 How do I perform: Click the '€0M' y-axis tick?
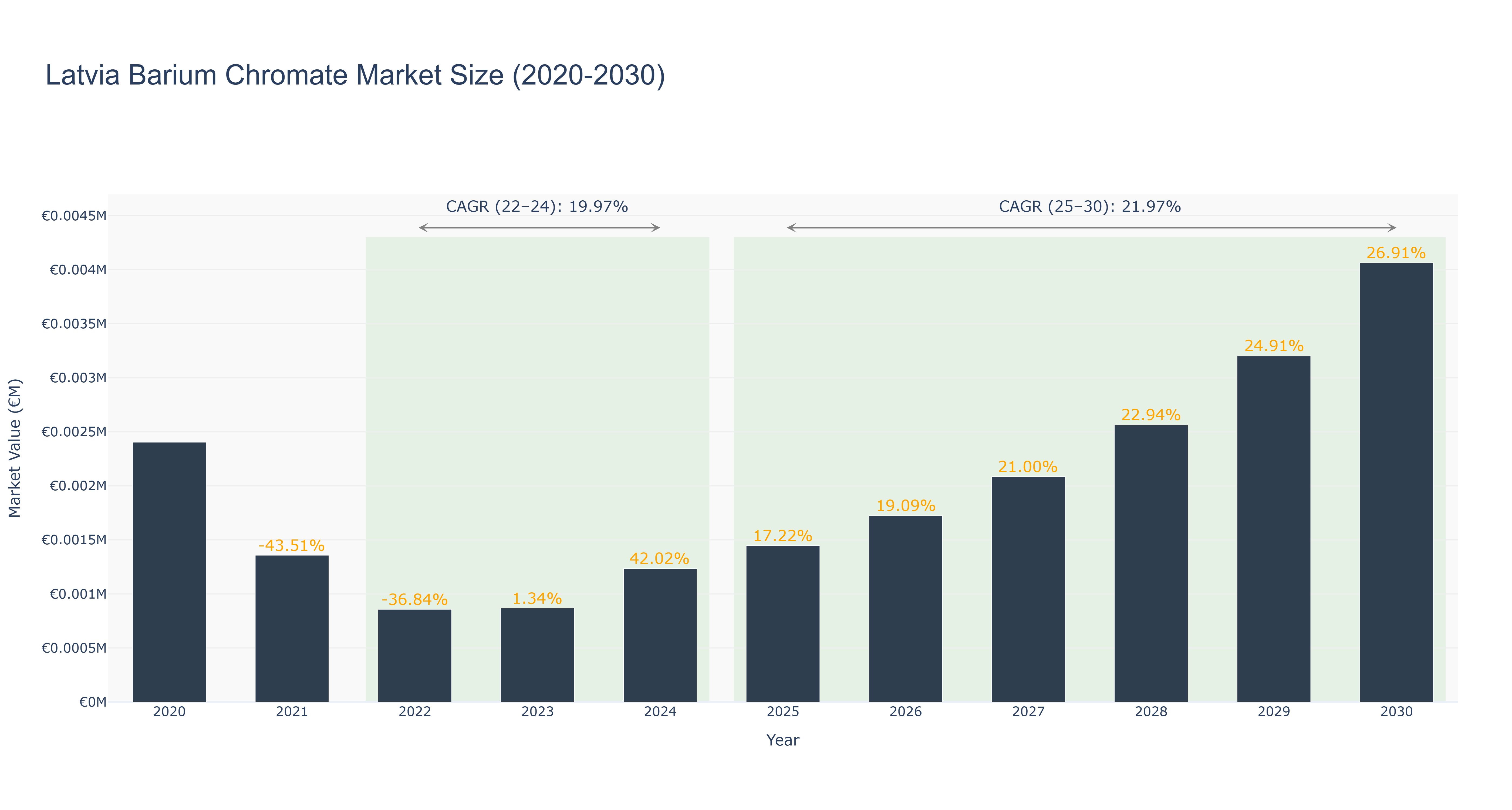tap(93, 702)
